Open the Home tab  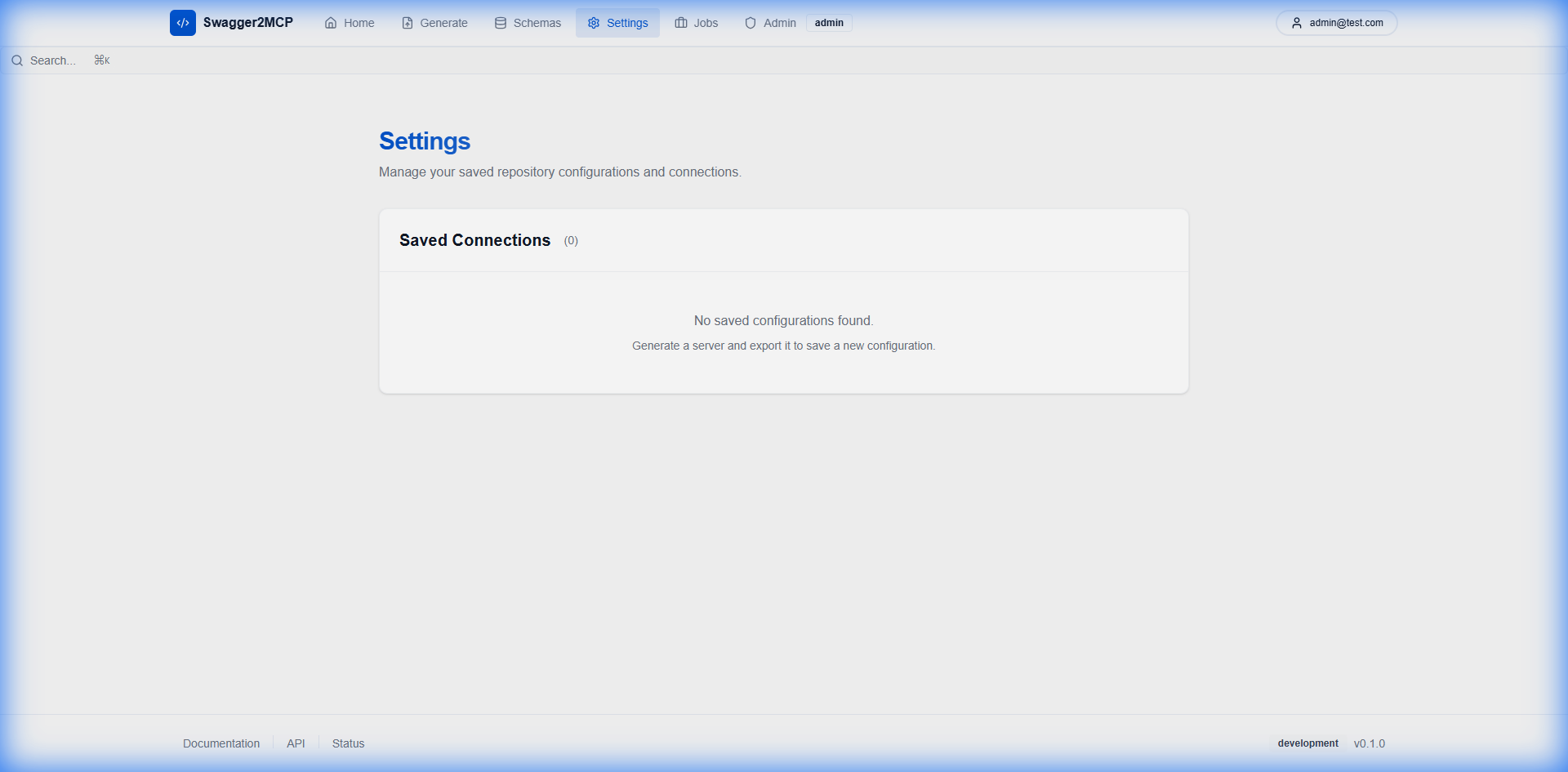coord(350,23)
